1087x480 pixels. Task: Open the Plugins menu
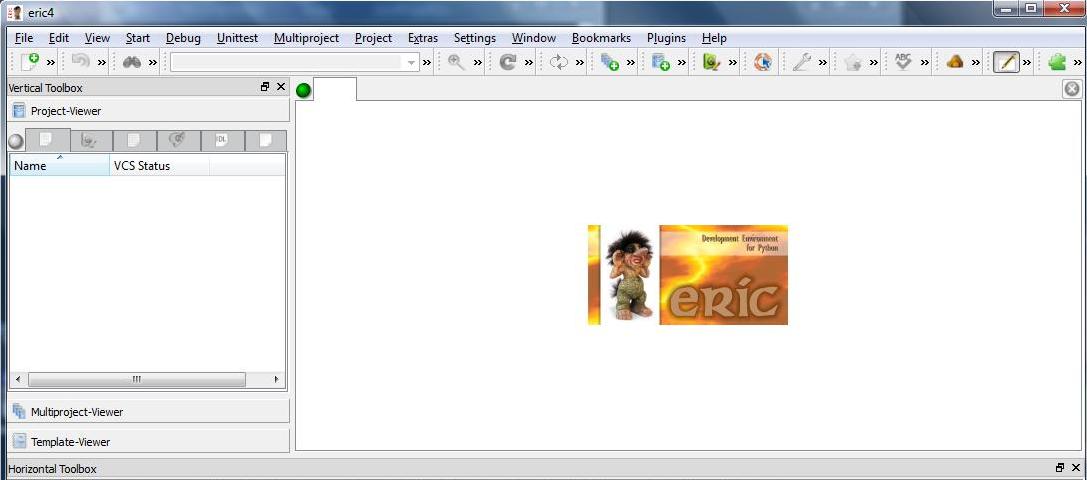666,38
